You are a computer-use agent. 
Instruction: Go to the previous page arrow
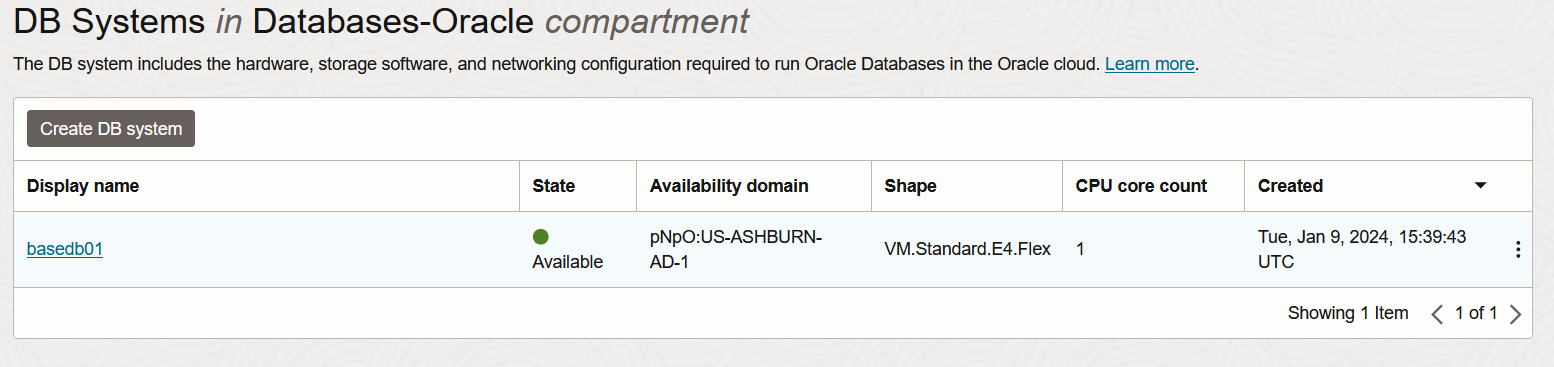point(1437,314)
